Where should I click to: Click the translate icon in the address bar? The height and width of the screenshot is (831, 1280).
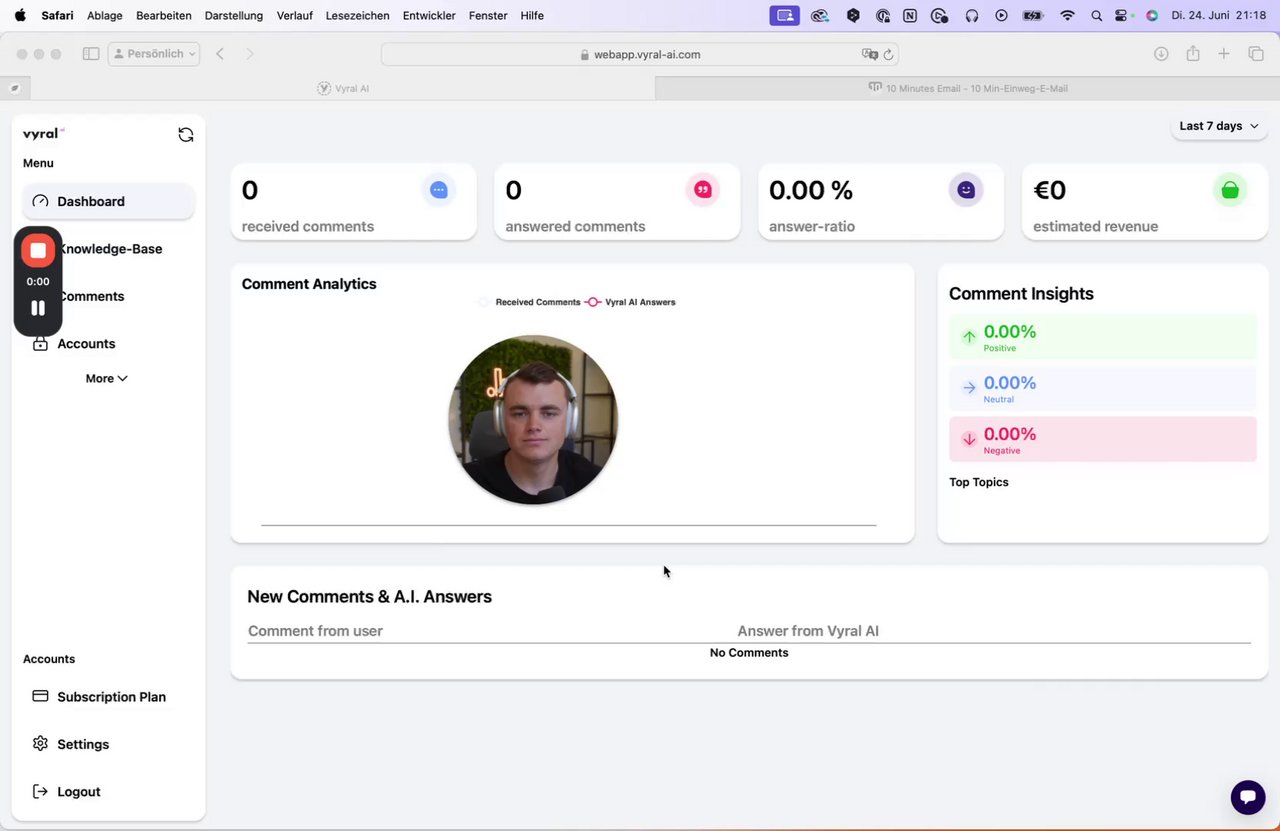coord(869,54)
